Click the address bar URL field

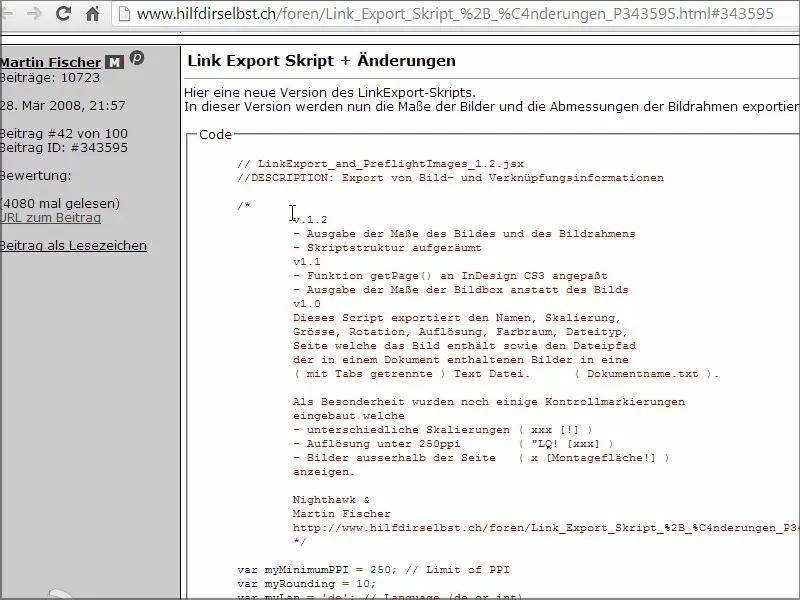point(455,14)
